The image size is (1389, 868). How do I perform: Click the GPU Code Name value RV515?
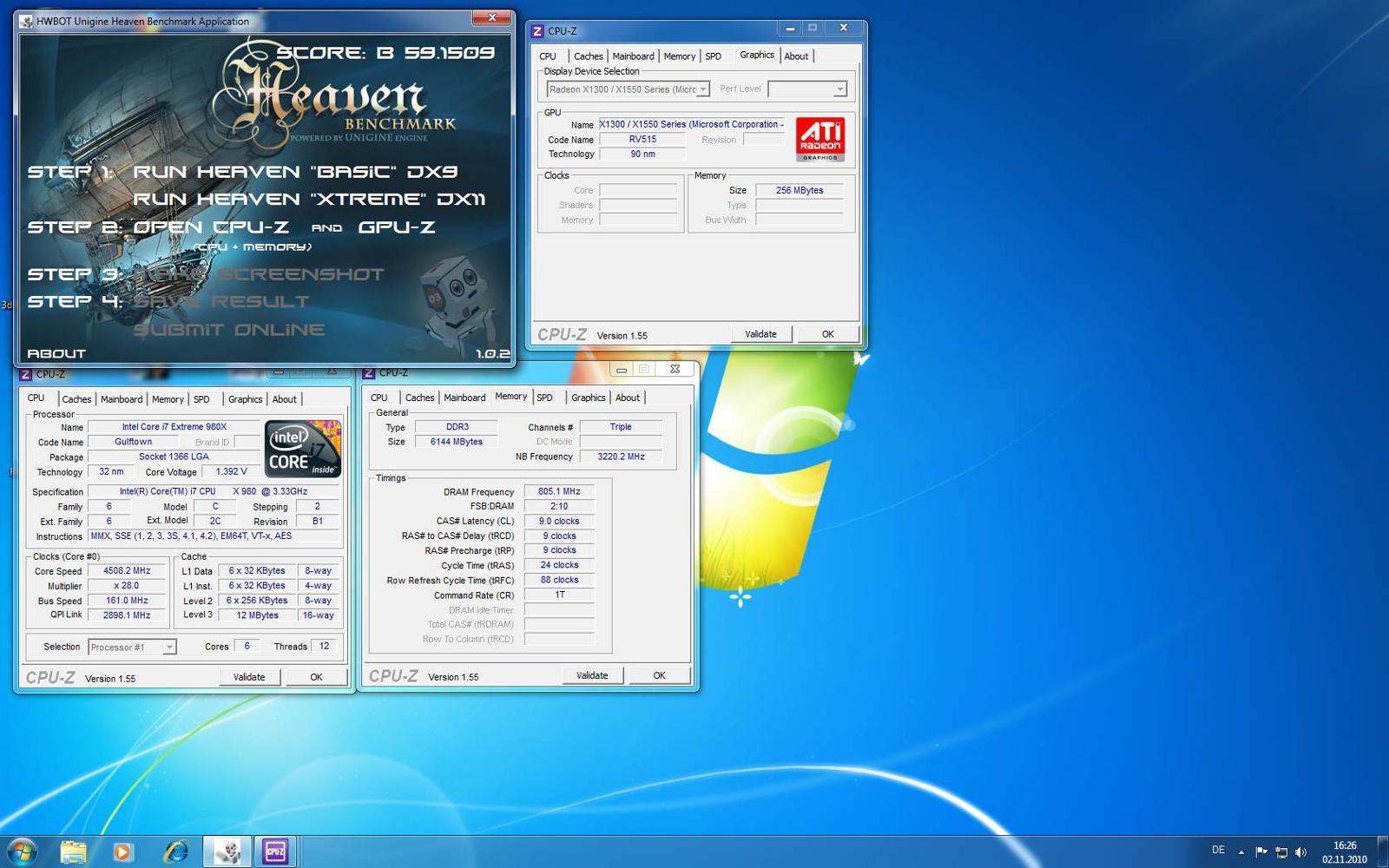[643, 139]
